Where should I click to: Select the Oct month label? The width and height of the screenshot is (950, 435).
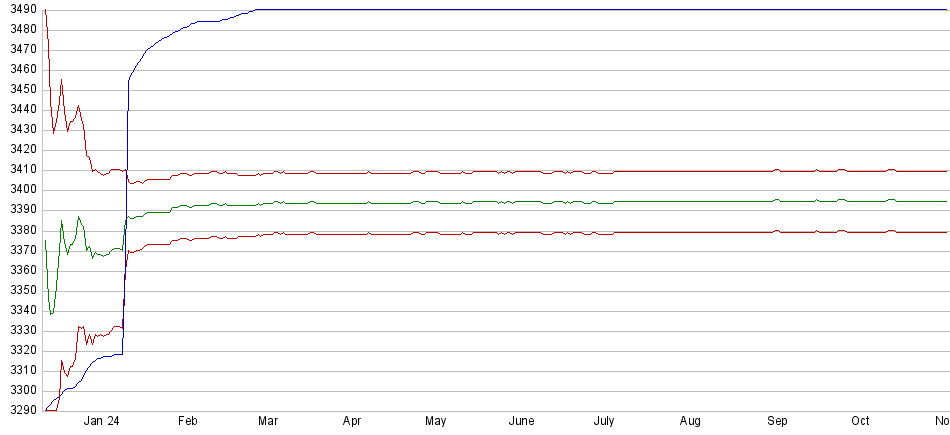860,422
